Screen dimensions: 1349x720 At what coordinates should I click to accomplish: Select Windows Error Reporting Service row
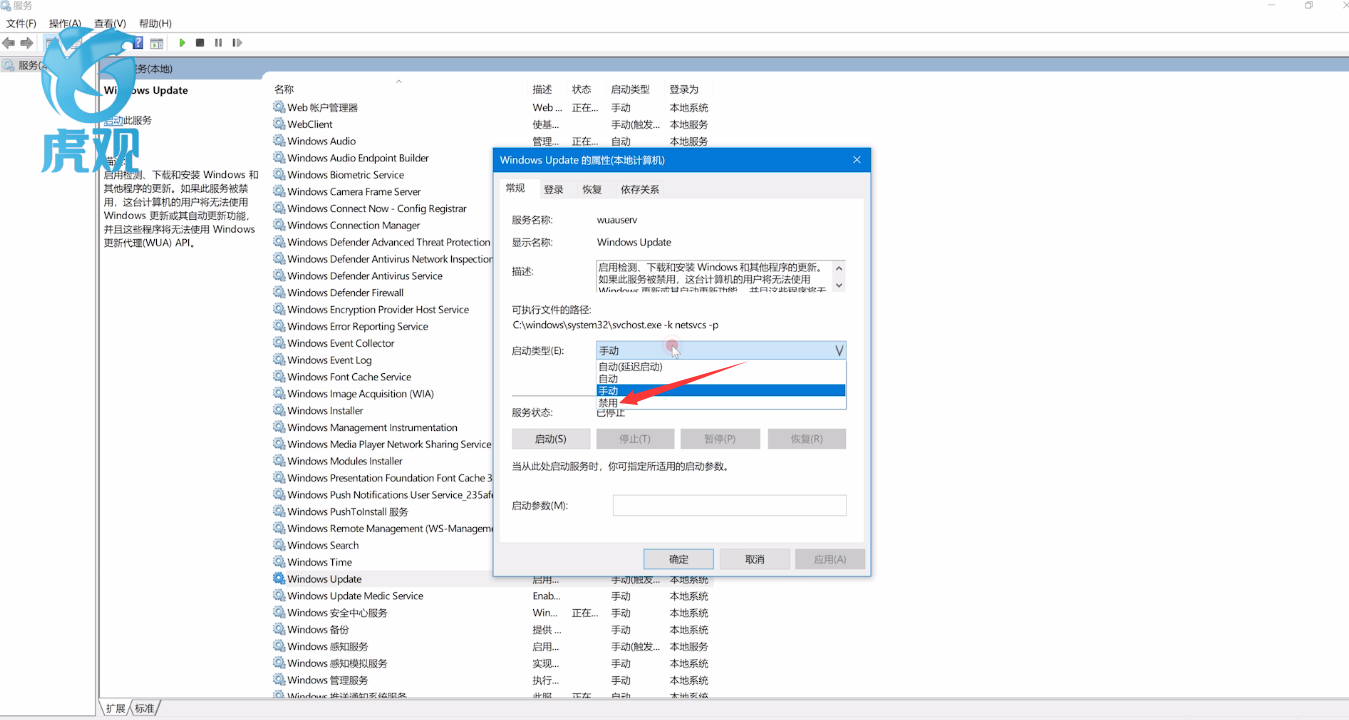358,327
